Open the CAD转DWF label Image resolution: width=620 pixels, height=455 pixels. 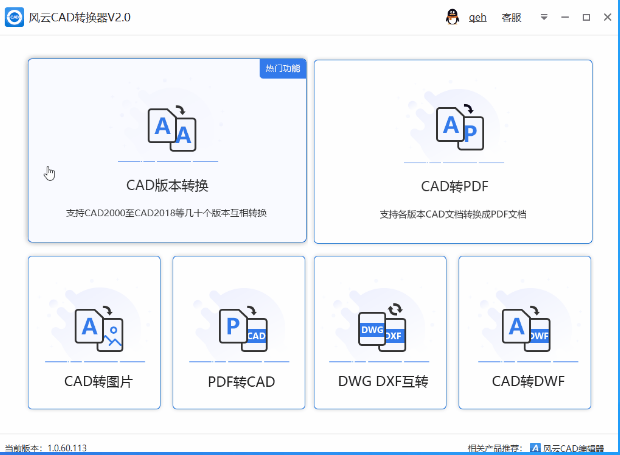528,381
